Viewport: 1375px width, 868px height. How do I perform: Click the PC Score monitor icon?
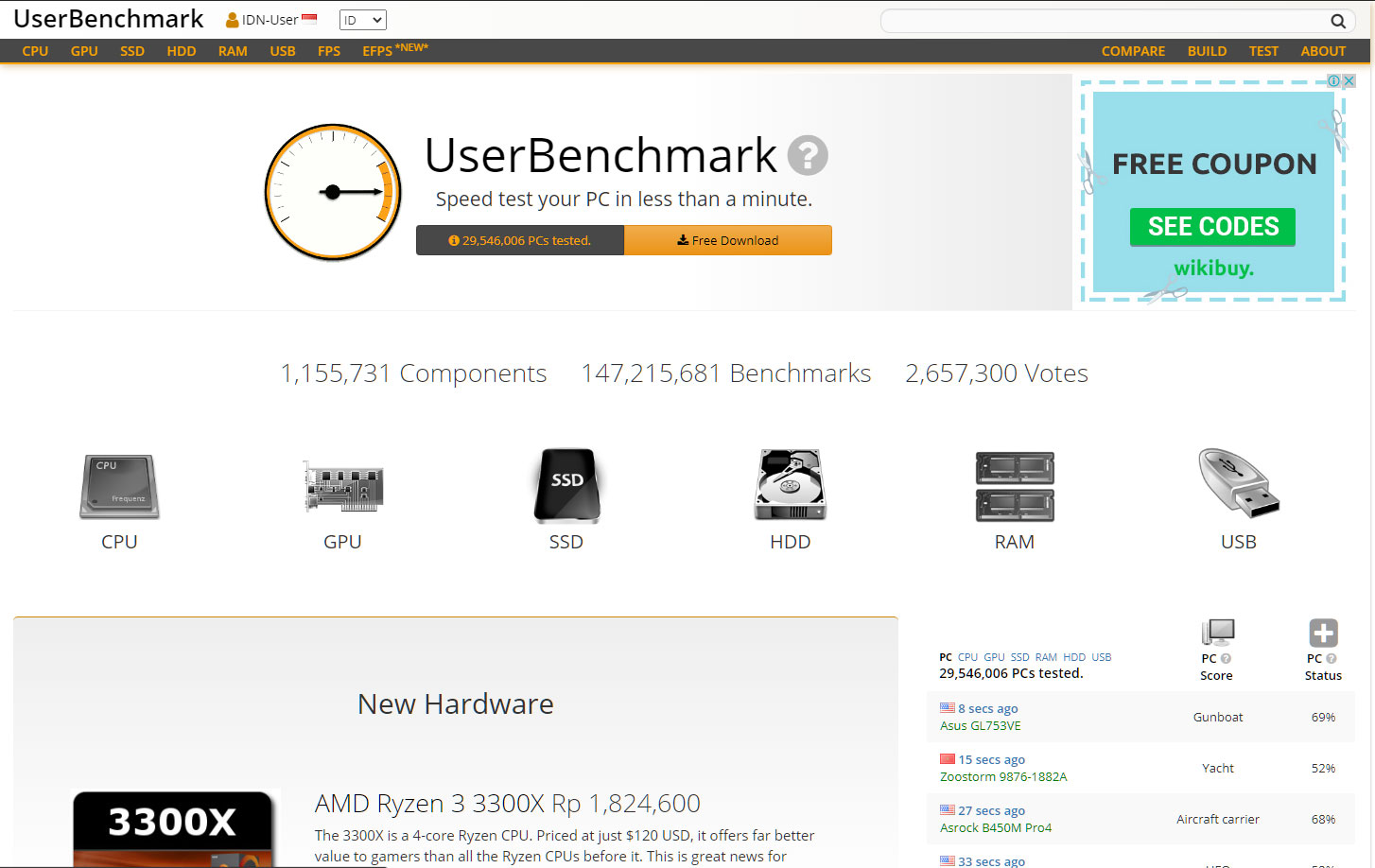pyautogui.click(x=1217, y=632)
